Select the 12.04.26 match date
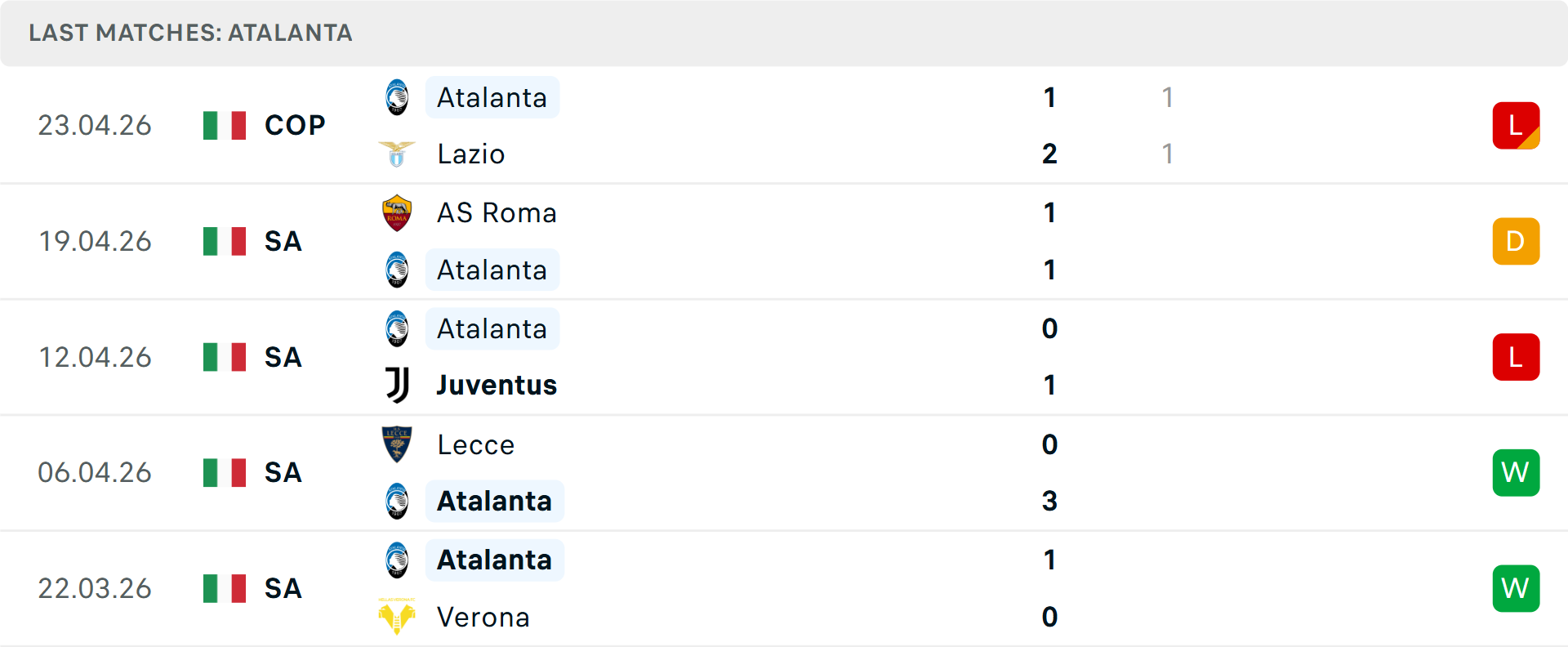 coord(95,357)
